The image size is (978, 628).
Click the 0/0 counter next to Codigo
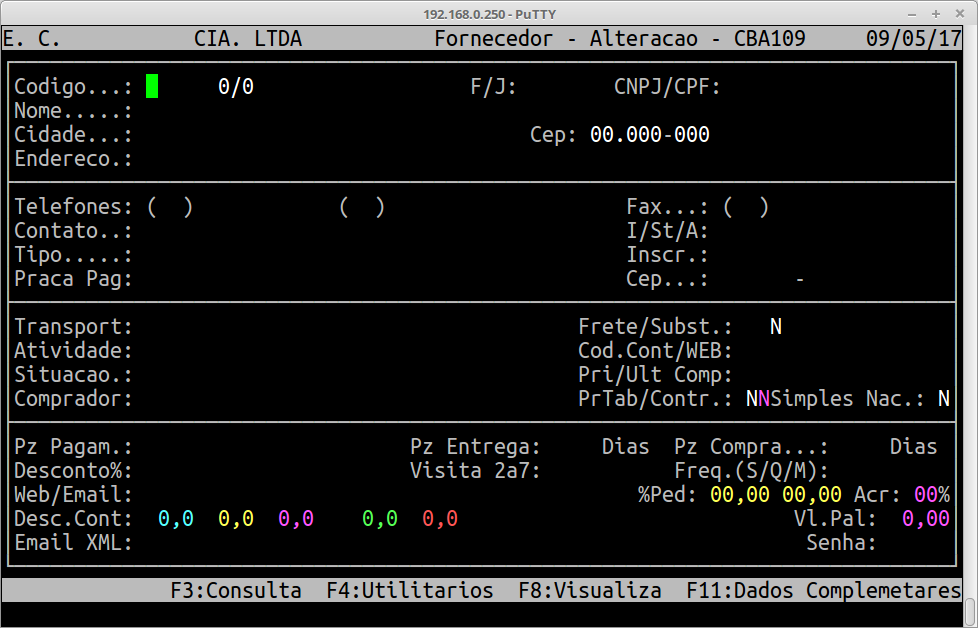(236, 87)
